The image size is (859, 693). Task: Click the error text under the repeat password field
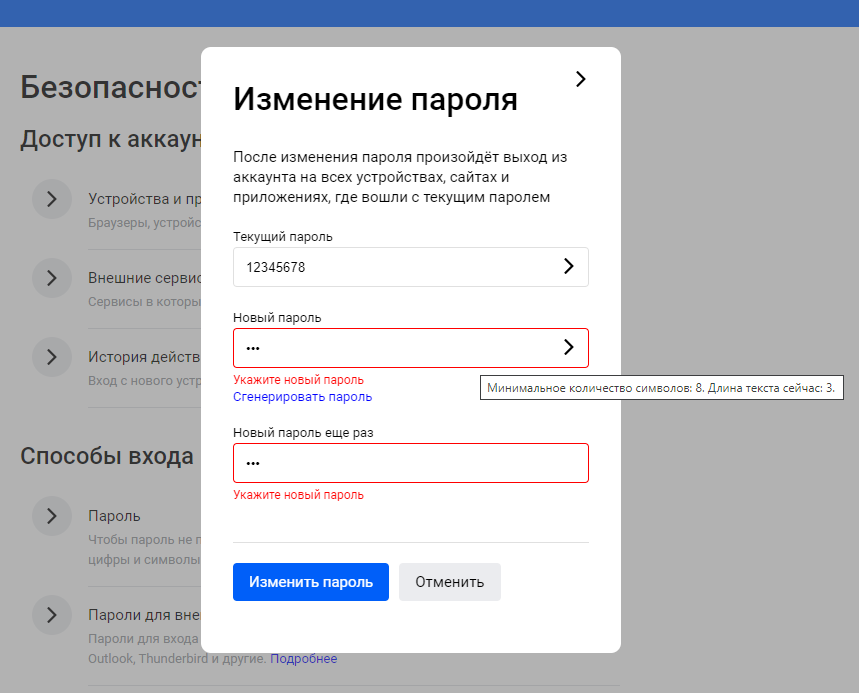pos(299,495)
